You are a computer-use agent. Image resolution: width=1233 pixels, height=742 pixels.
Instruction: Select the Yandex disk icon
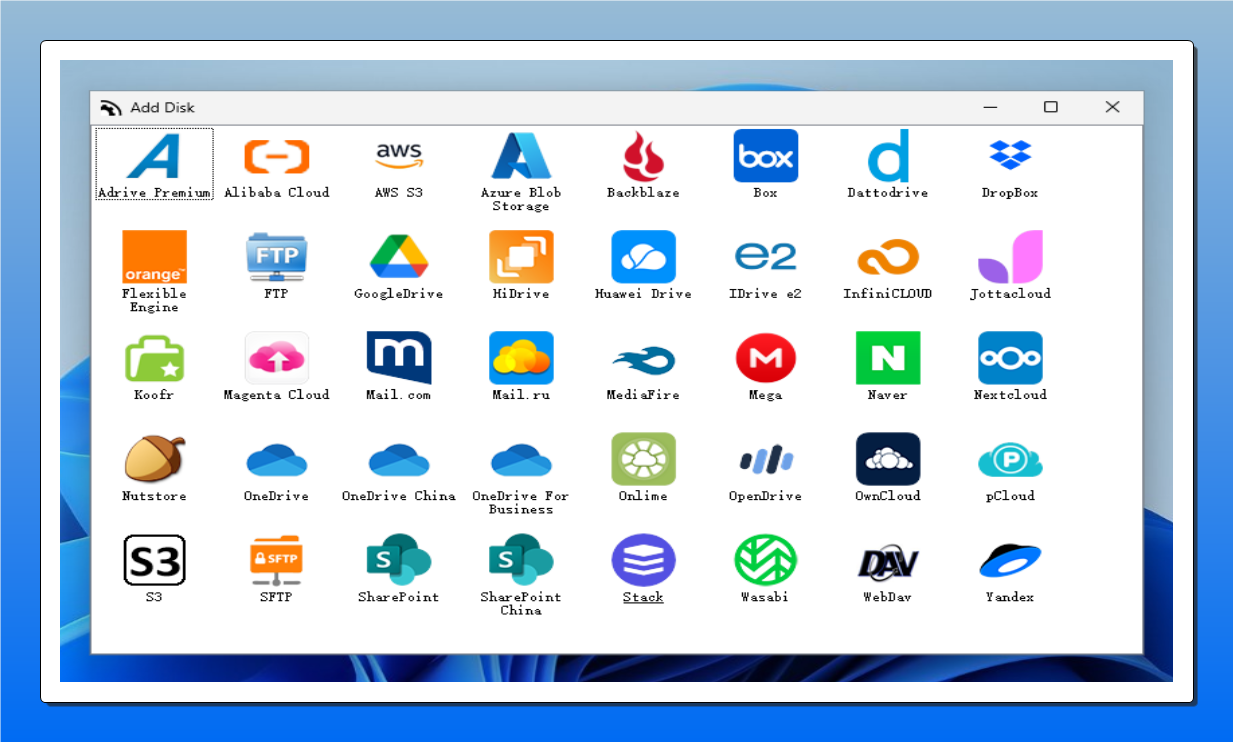click(x=1010, y=560)
